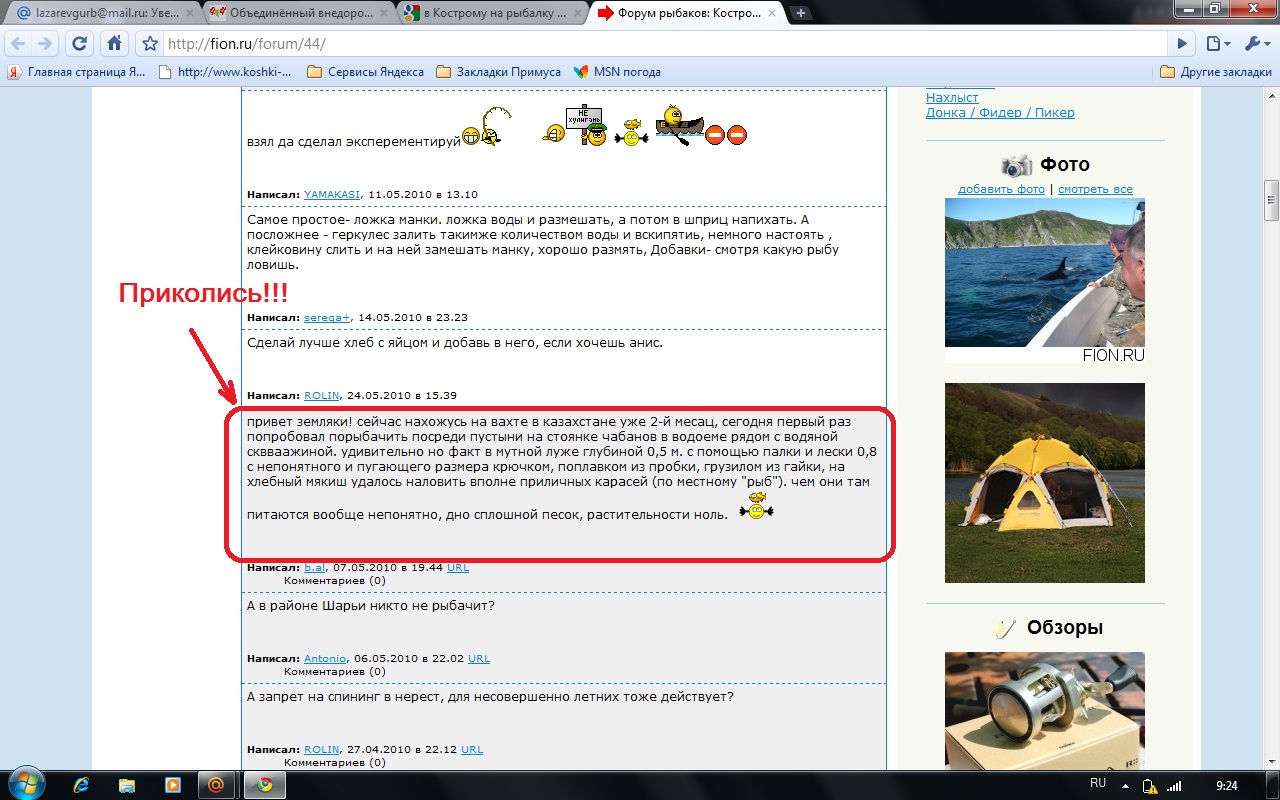Open new tab with plus button
1280x800 pixels.
(801, 13)
